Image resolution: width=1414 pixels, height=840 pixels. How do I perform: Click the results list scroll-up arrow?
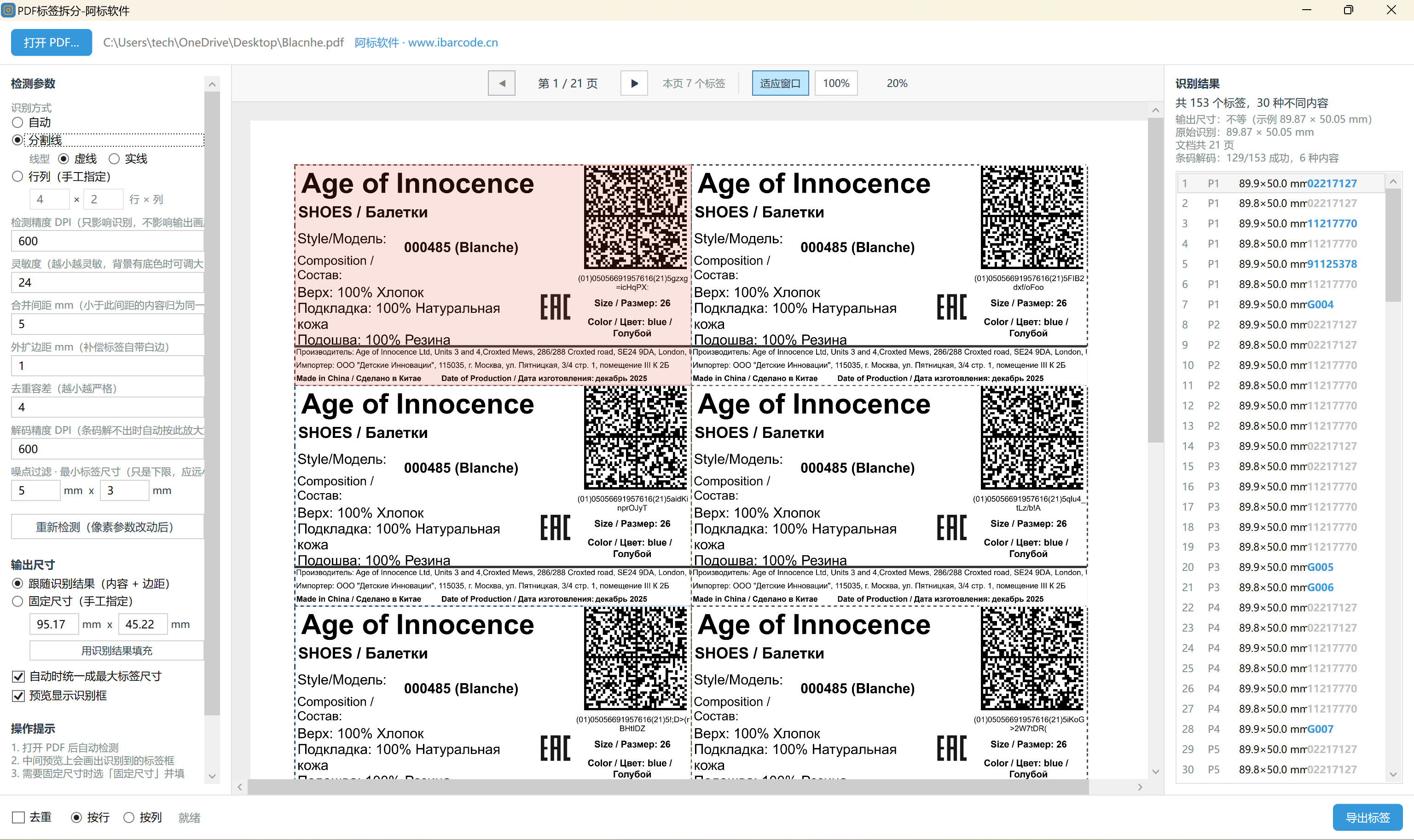[1394, 182]
